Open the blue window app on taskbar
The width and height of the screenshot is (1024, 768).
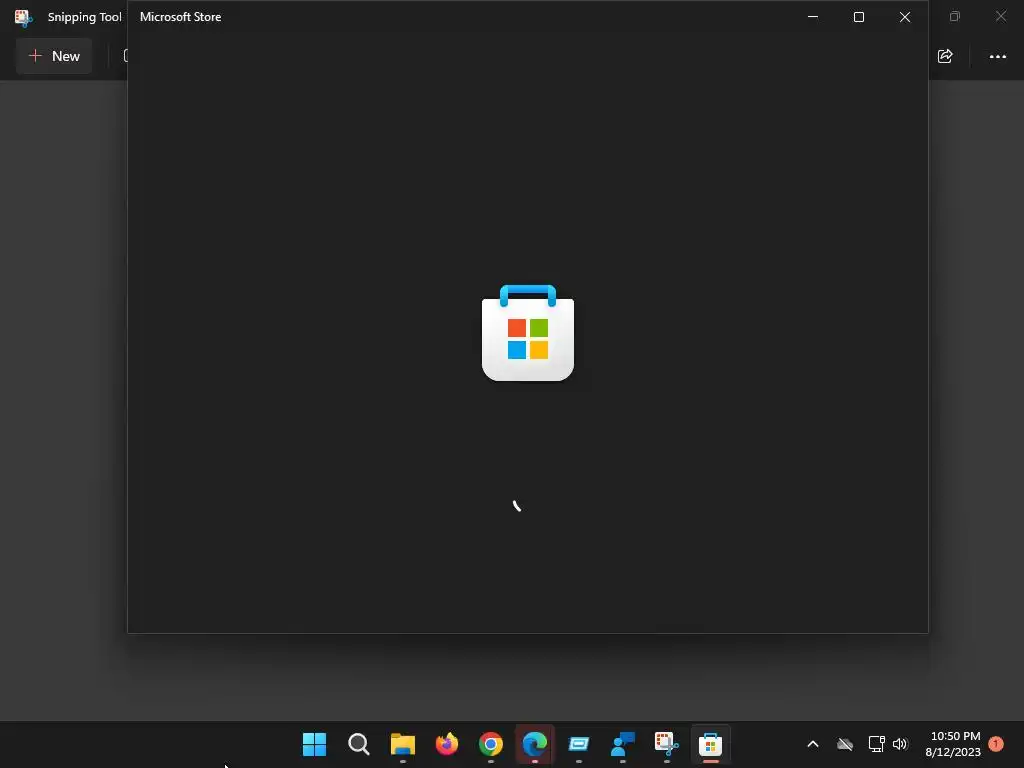pyautogui.click(x=579, y=744)
